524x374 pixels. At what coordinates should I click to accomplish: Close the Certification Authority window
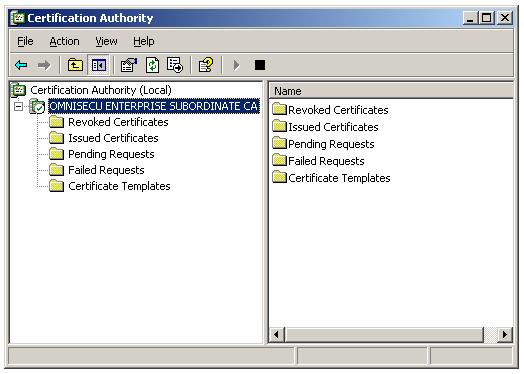(505, 18)
